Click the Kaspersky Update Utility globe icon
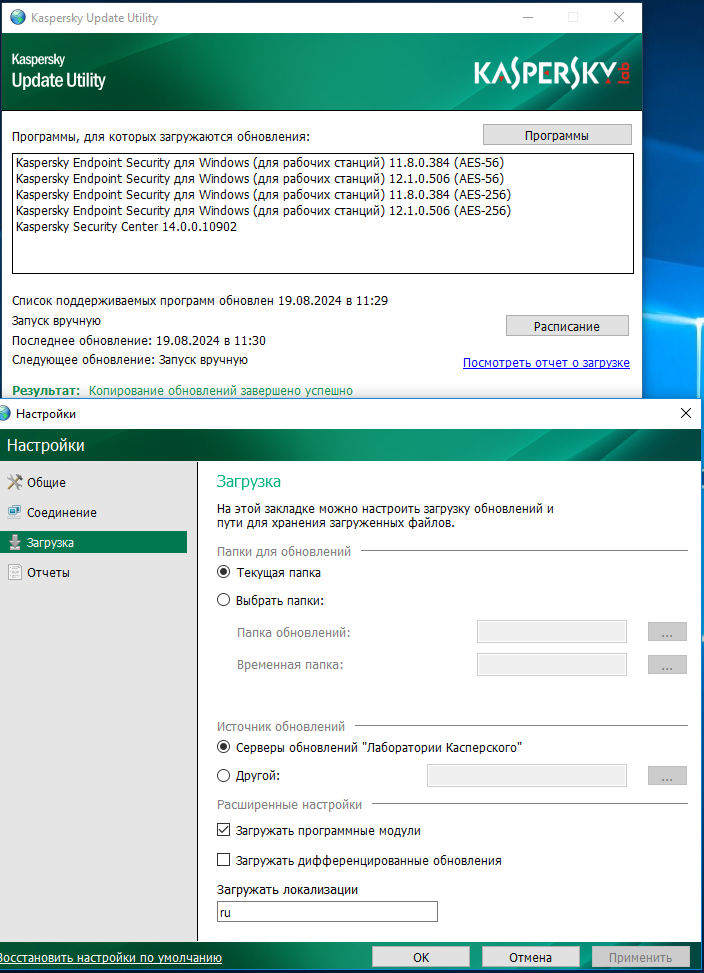704x973 pixels. (x=18, y=17)
